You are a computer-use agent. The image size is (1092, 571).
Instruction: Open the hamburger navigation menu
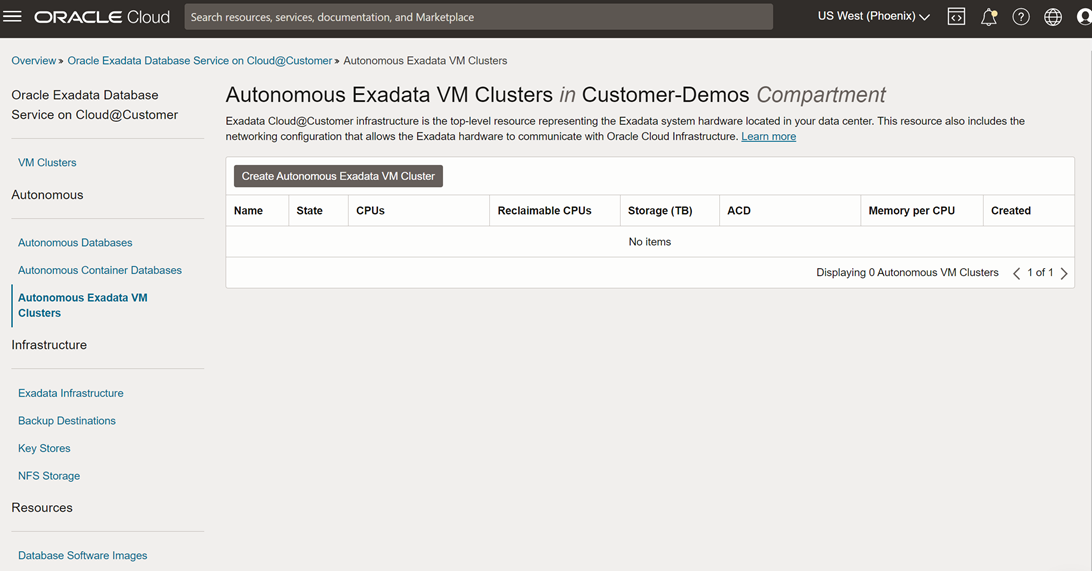[13, 17]
